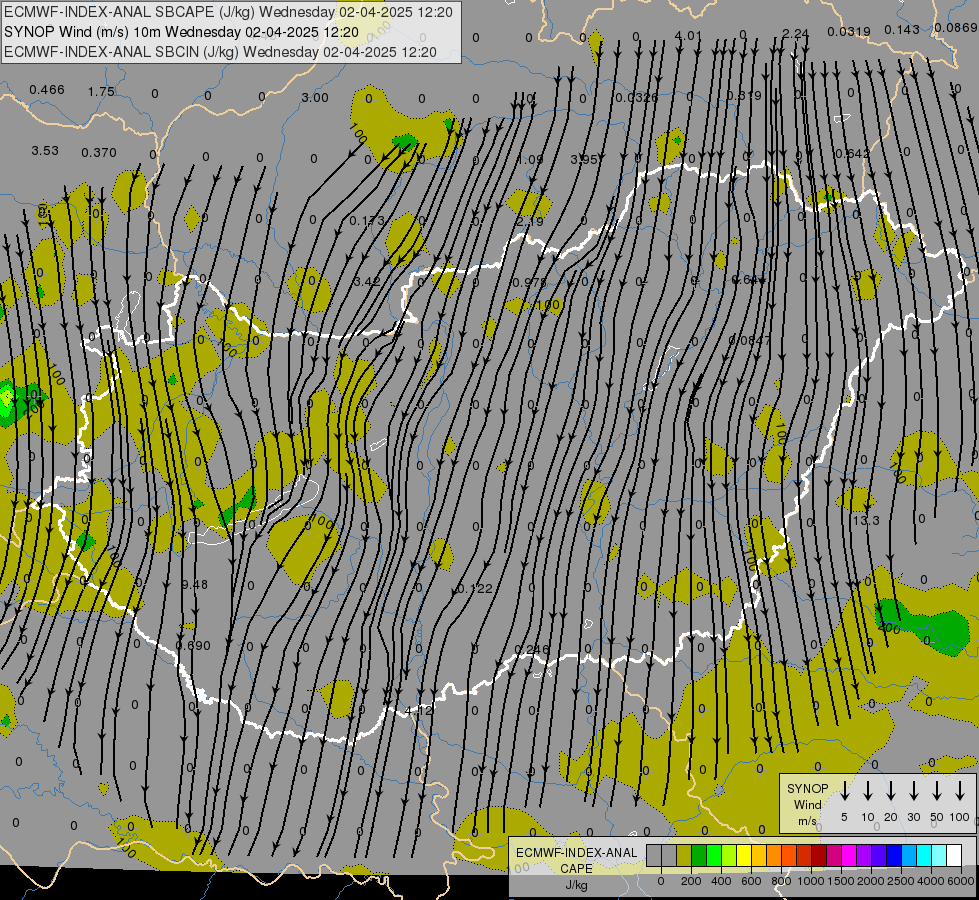This screenshot has width=979, height=900.
Task: Click the 9.48 value on the map
Action: (x=195, y=585)
